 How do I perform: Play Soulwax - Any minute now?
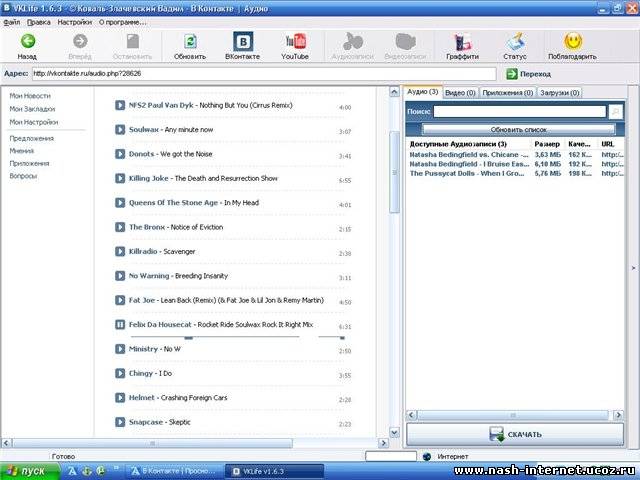coord(120,130)
